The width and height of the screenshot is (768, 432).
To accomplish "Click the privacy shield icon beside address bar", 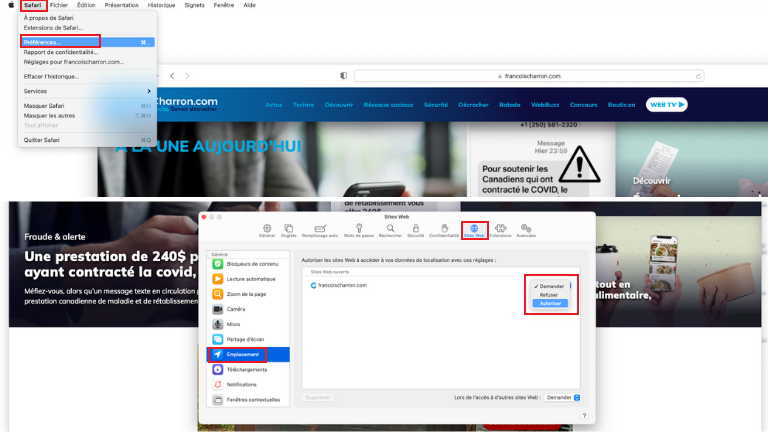I will pos(343,76).
